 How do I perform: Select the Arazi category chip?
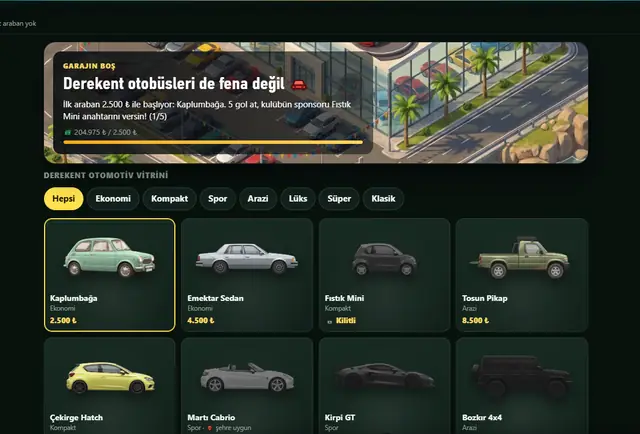pos(258,199)
